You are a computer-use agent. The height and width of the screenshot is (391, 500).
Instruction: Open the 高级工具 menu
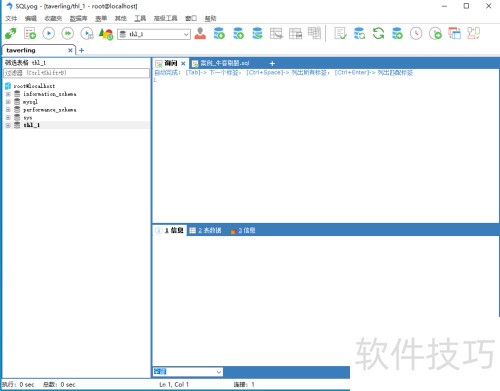(x=165, y=18)
